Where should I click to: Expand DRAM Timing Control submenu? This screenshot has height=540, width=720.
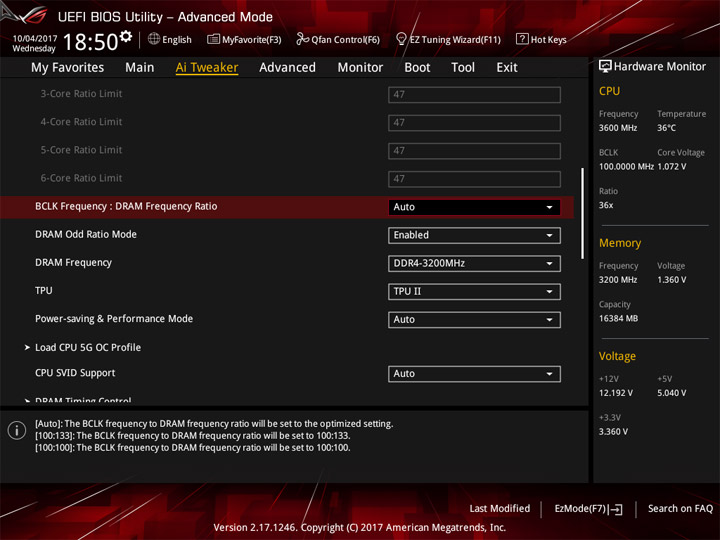click(x=83, y=400)
